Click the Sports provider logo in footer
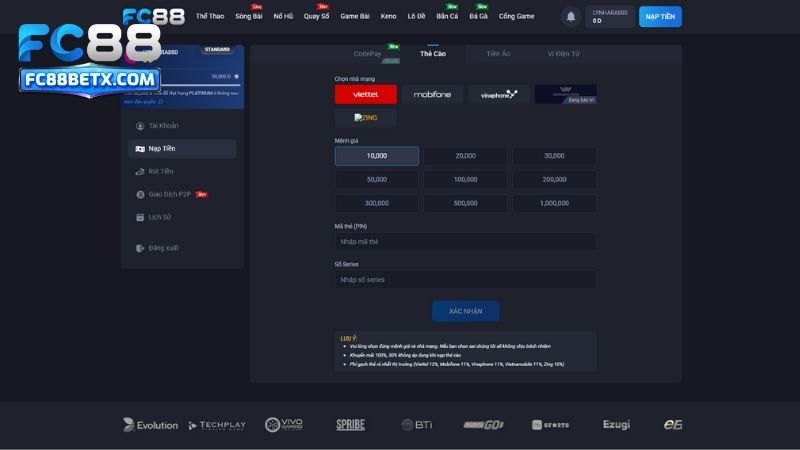The image size is (800, 450). coord(550,424)
